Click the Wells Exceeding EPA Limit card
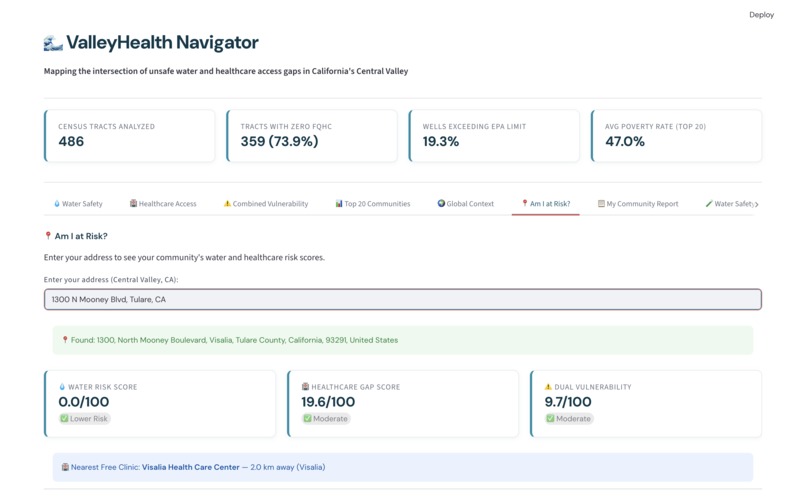Screen dimensions: 806x504 pyautogui.click(x=494, y=136)
